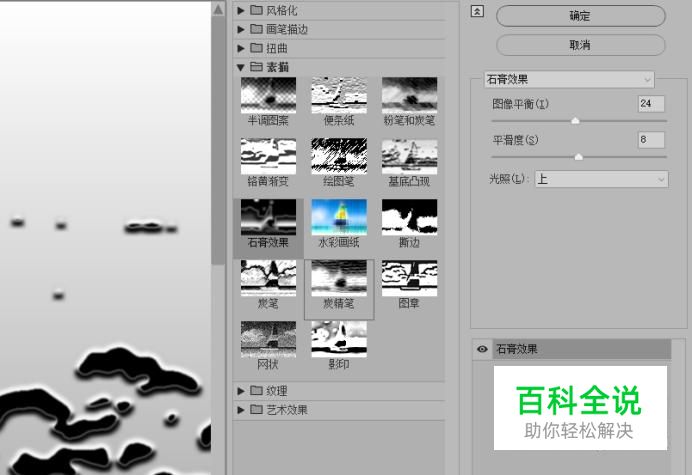
Task: Select the 图章 filter thumbnail
Action: click(410, 278)
